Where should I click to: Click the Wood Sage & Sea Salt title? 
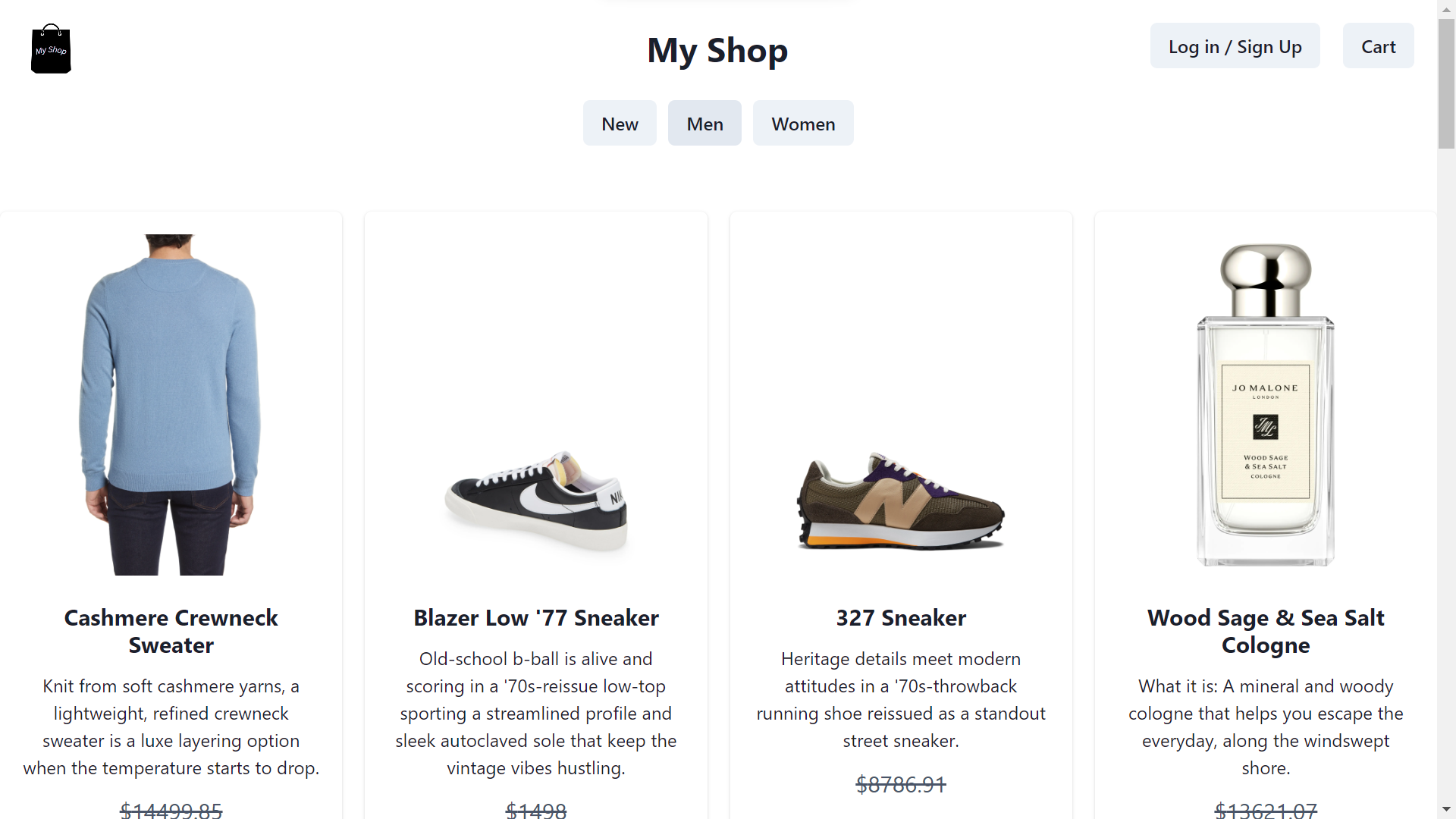click(x=1265, y=631)
